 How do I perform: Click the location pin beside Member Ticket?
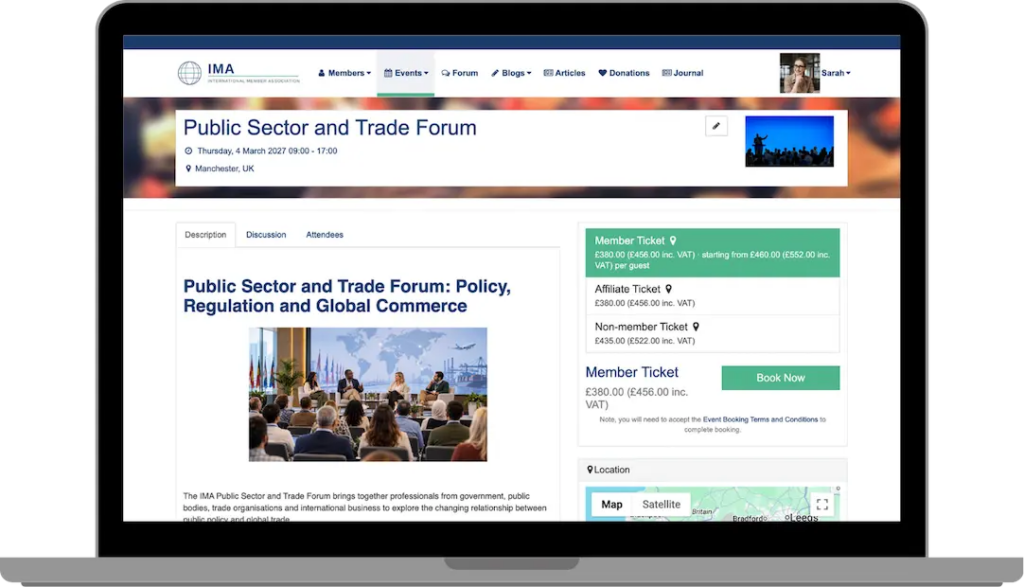[x=673, y=240]
